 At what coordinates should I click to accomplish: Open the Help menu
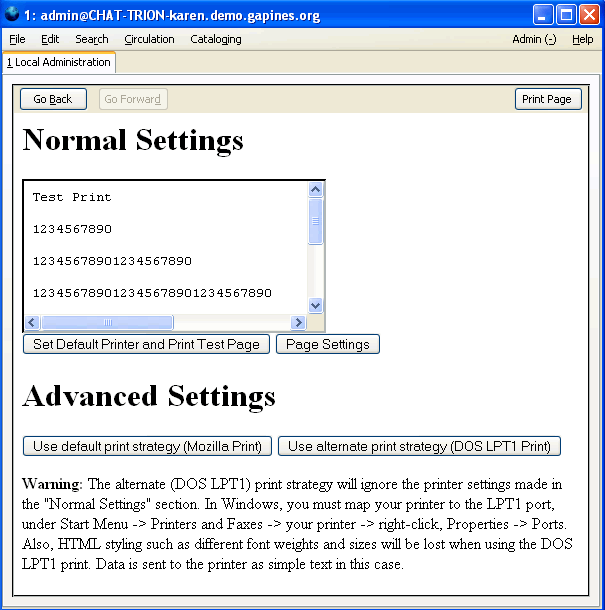(582, 39)
